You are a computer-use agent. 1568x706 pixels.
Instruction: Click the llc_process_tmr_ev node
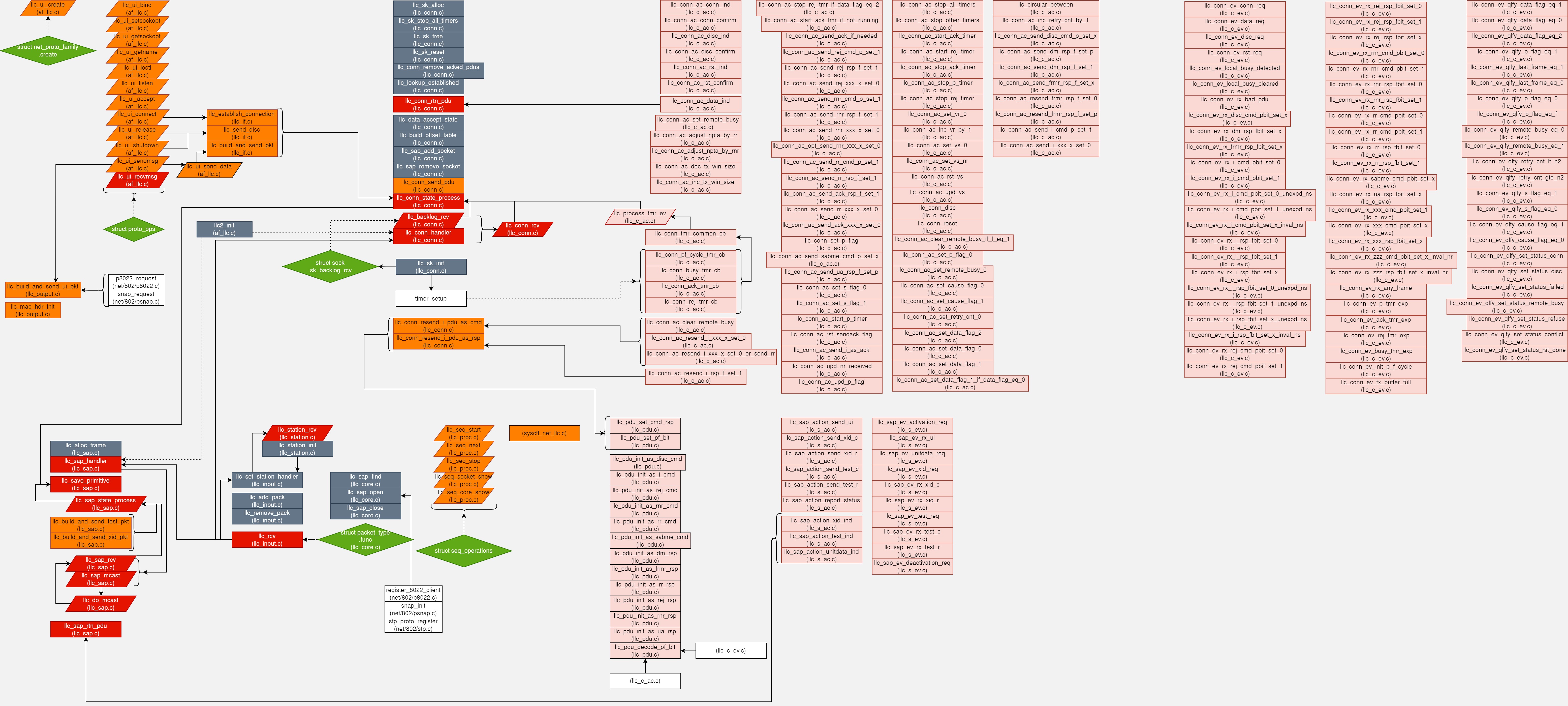[640, 217]
